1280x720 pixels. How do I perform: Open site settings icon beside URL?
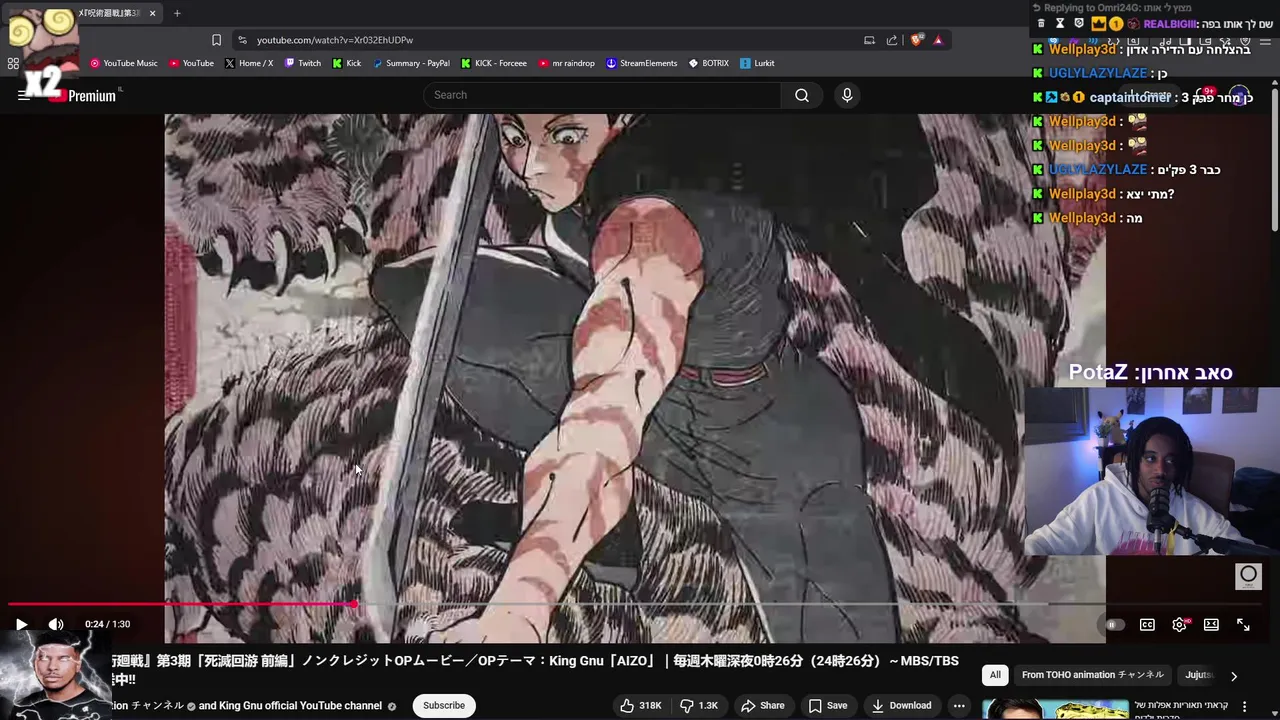coord(242,40)
